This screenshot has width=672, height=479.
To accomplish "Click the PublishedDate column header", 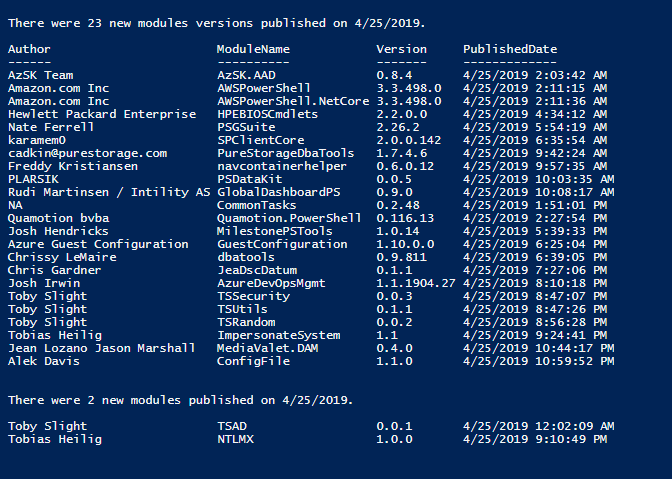I will 510,49.
